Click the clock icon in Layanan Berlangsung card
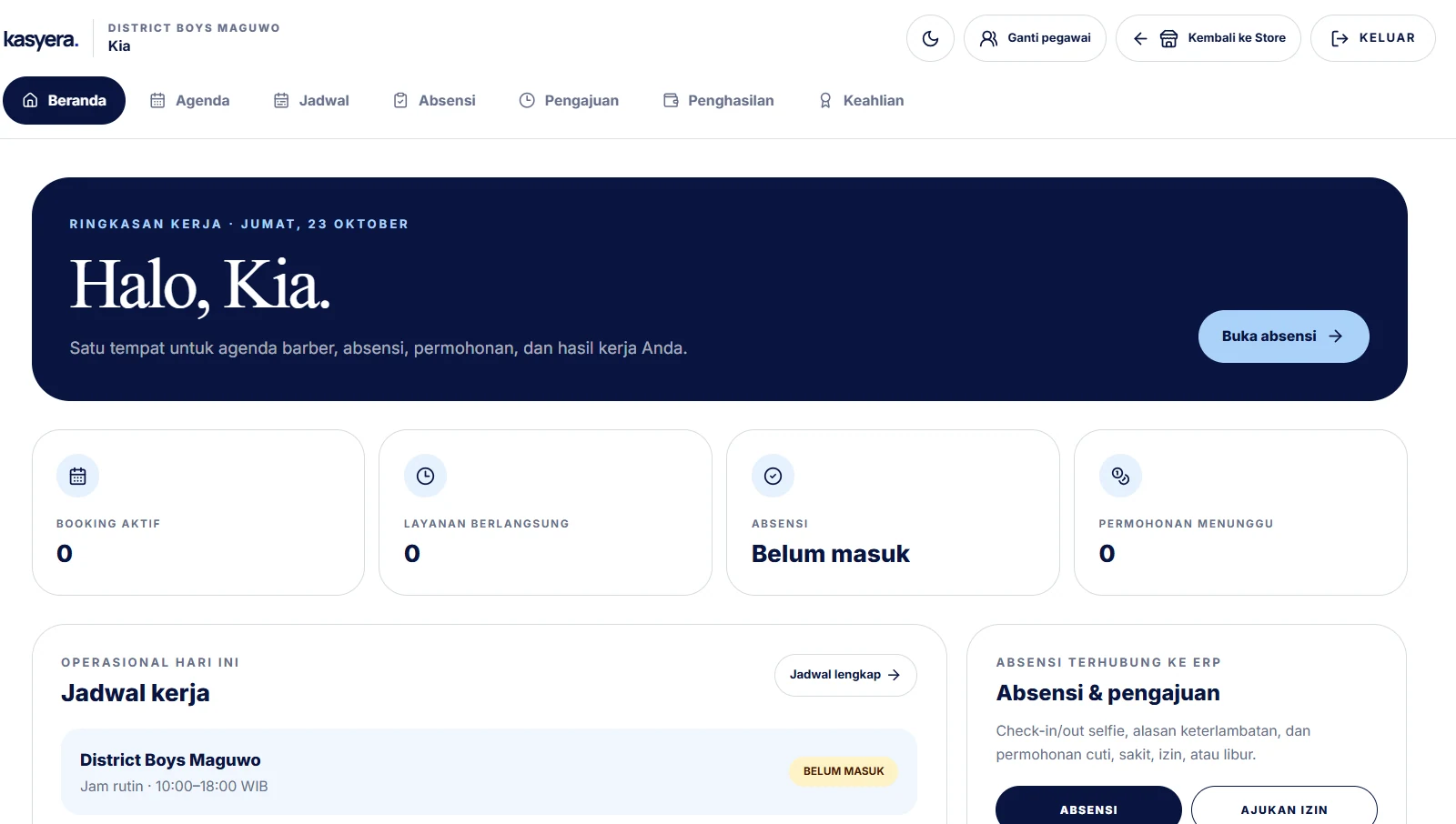 425,476
